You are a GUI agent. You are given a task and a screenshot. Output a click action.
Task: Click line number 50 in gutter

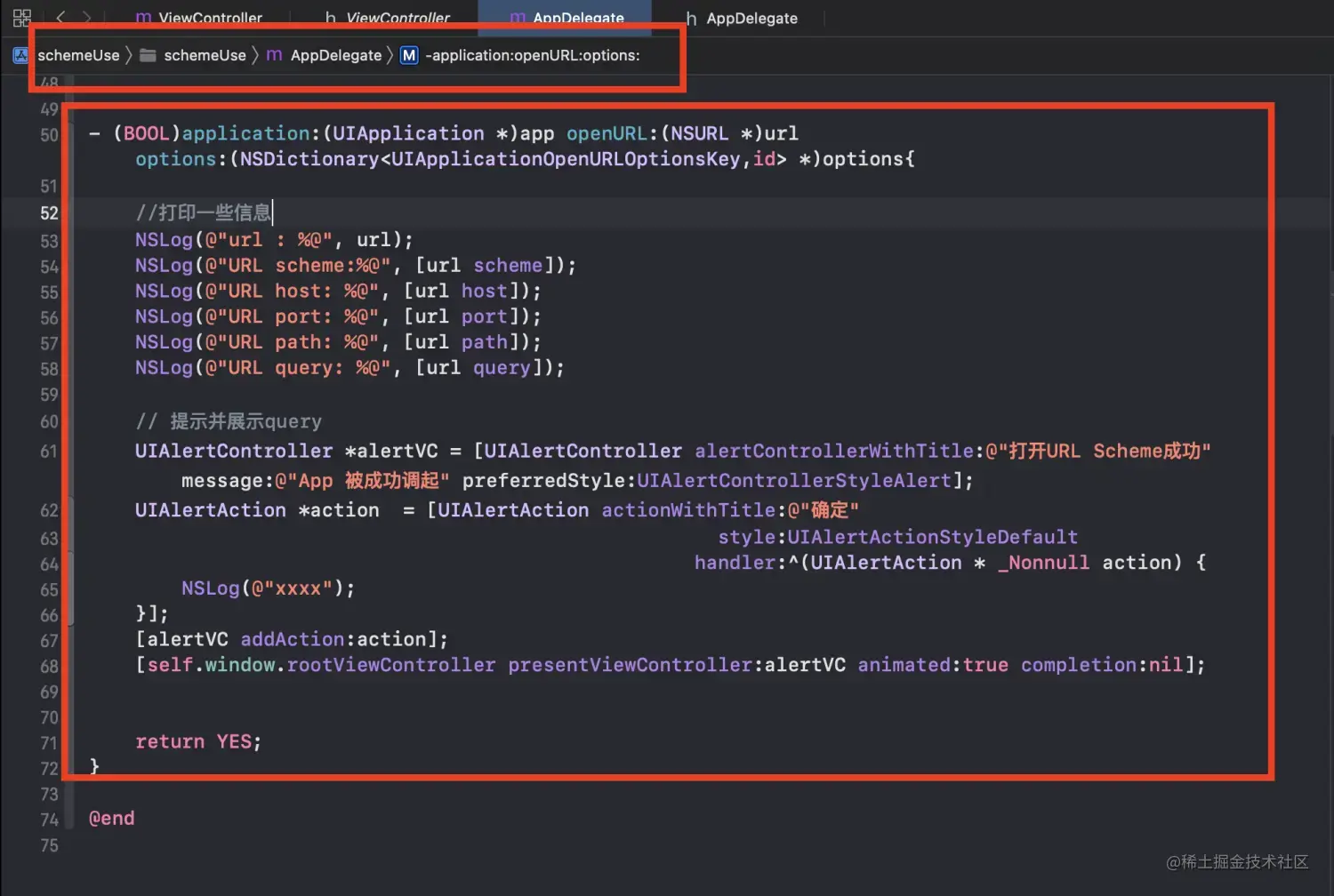(x=49, y=135)
